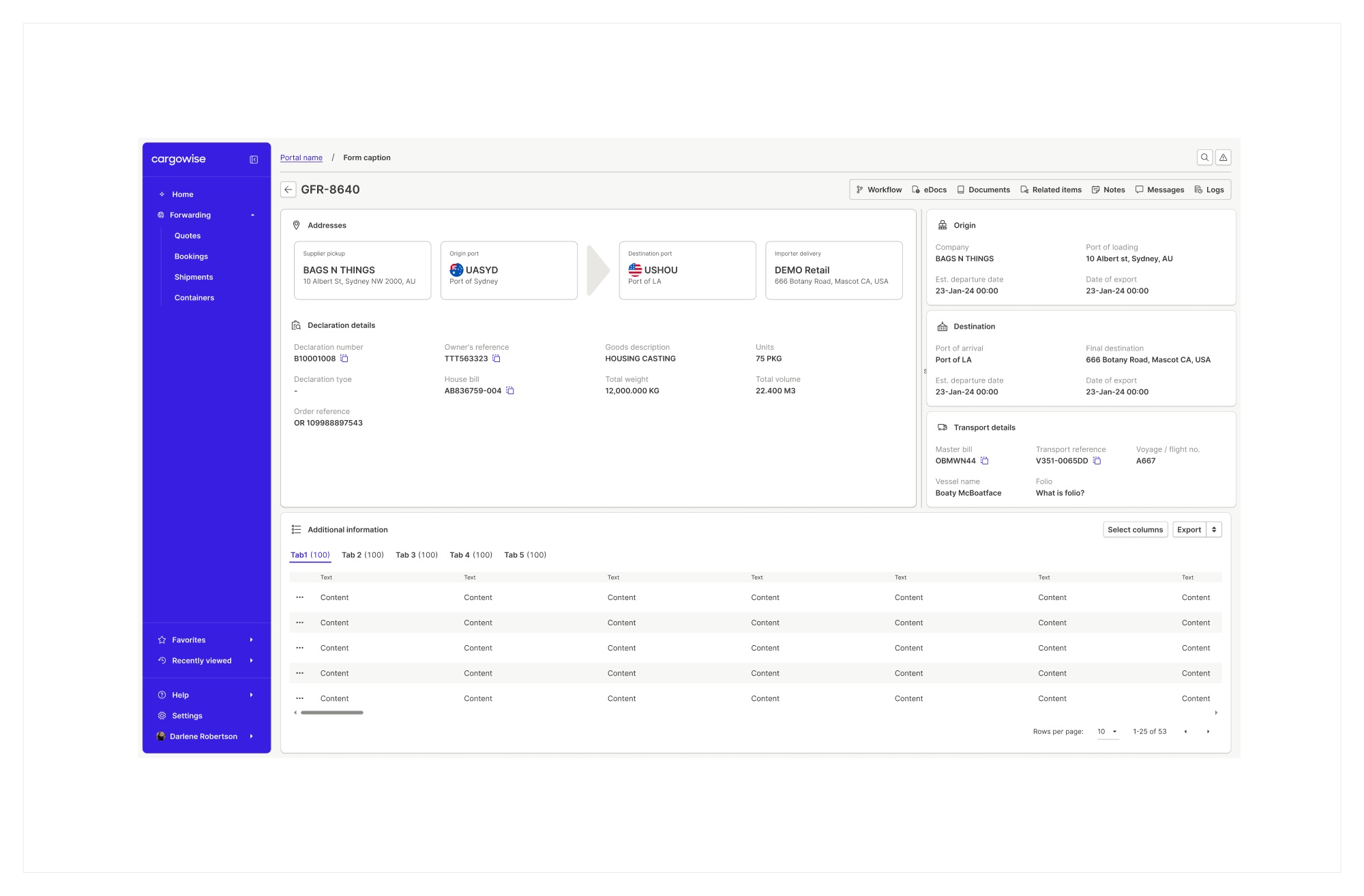The width and height of the screenshot is (1364, 896).
Task: Copy the owner's reference TTT563323
Action: [x=496, y=359]
